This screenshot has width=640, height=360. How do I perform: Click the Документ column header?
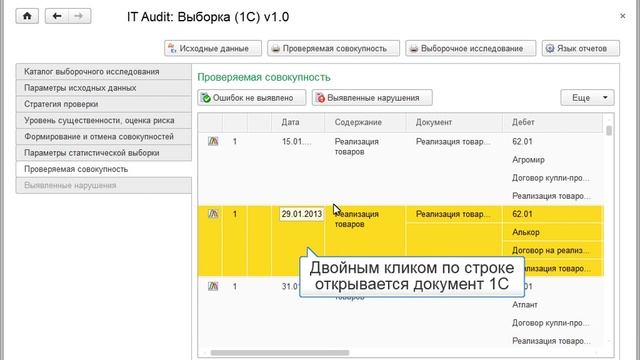click(454, 122)
